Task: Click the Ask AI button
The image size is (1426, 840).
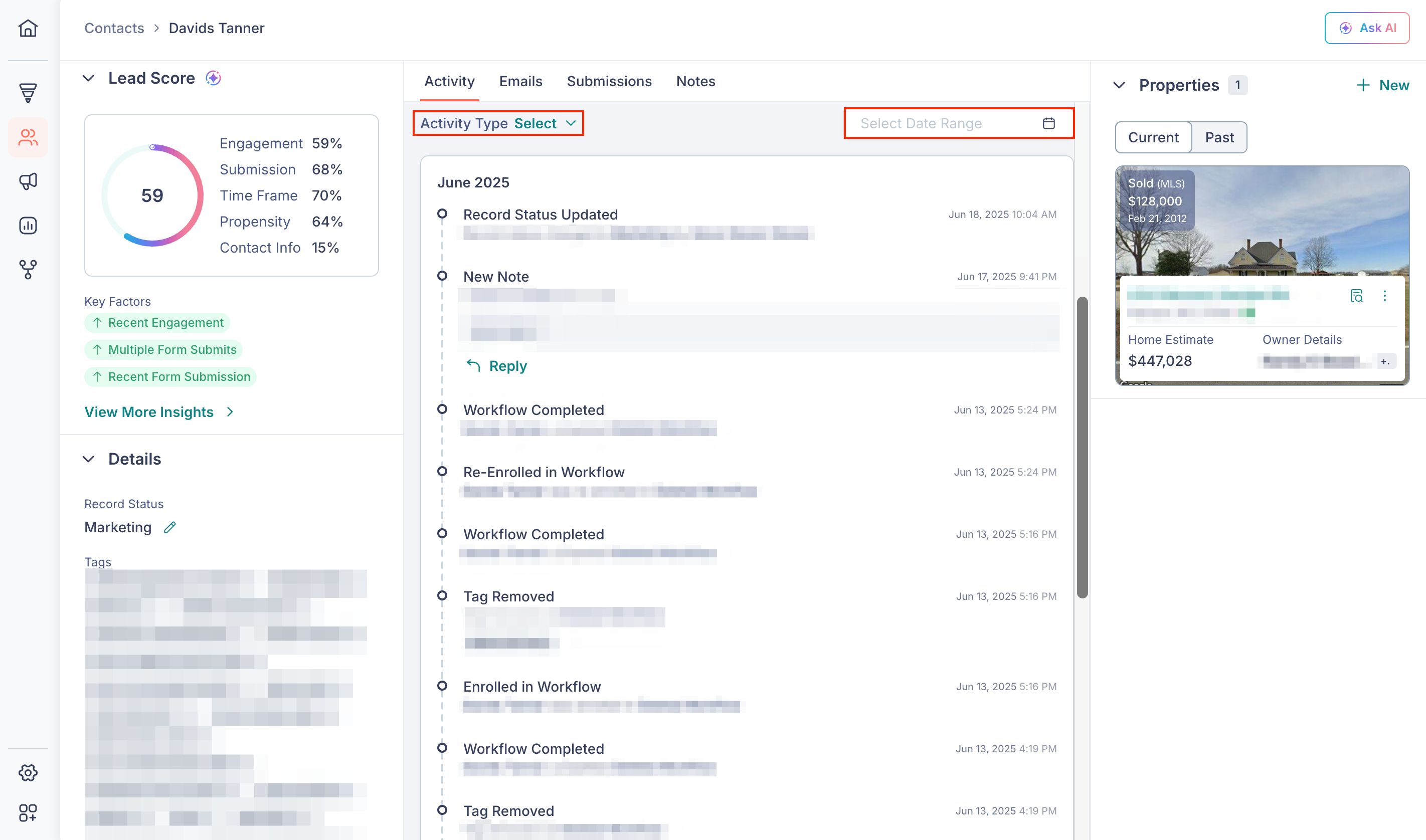Action: [x=1366, y=28]
